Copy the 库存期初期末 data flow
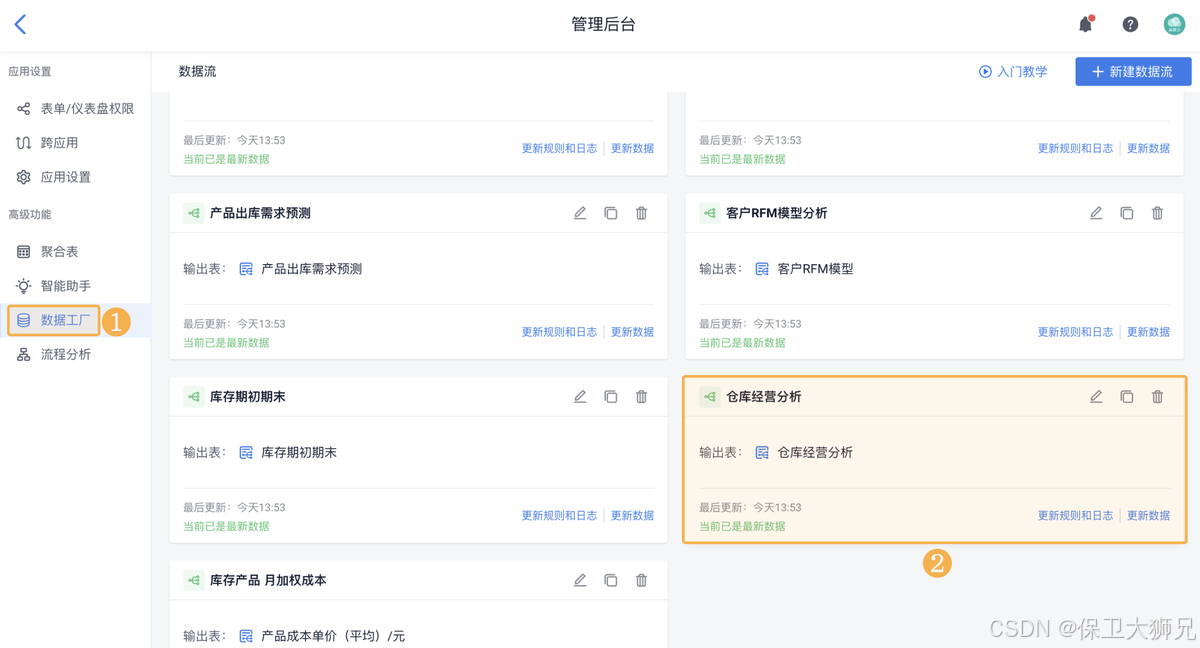The width and height of the screenshot is (1200, 648). click(611, 397)
